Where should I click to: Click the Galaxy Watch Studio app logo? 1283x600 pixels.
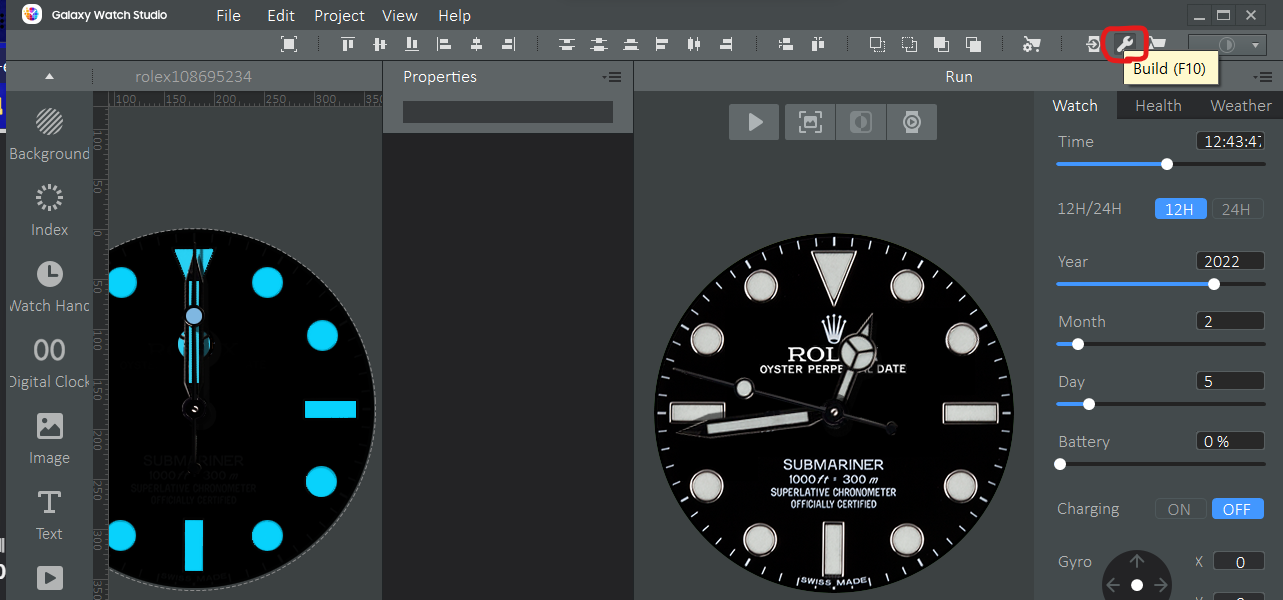pos(32,15)
